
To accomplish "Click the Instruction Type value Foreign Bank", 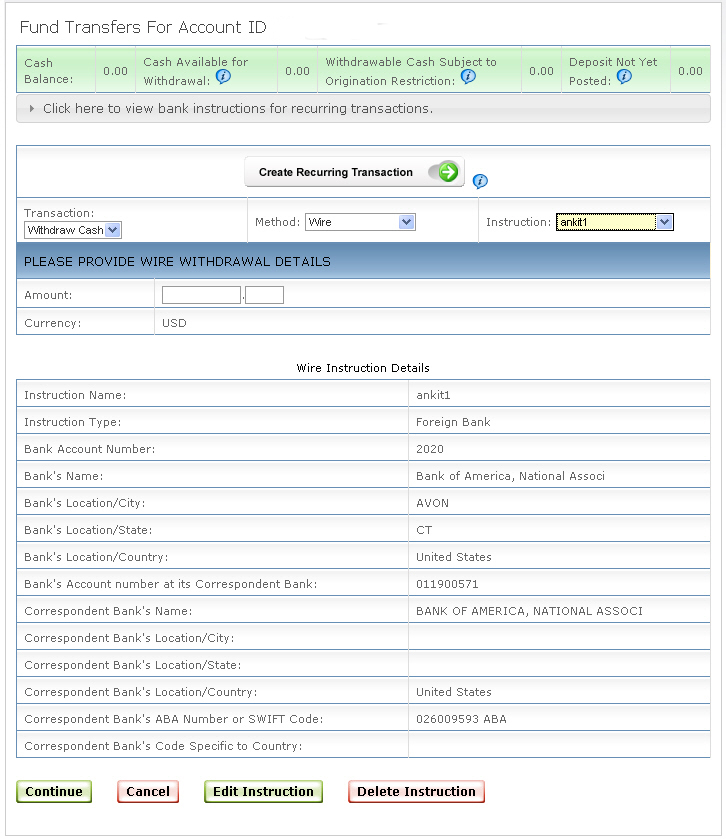I will coord(453,422).
